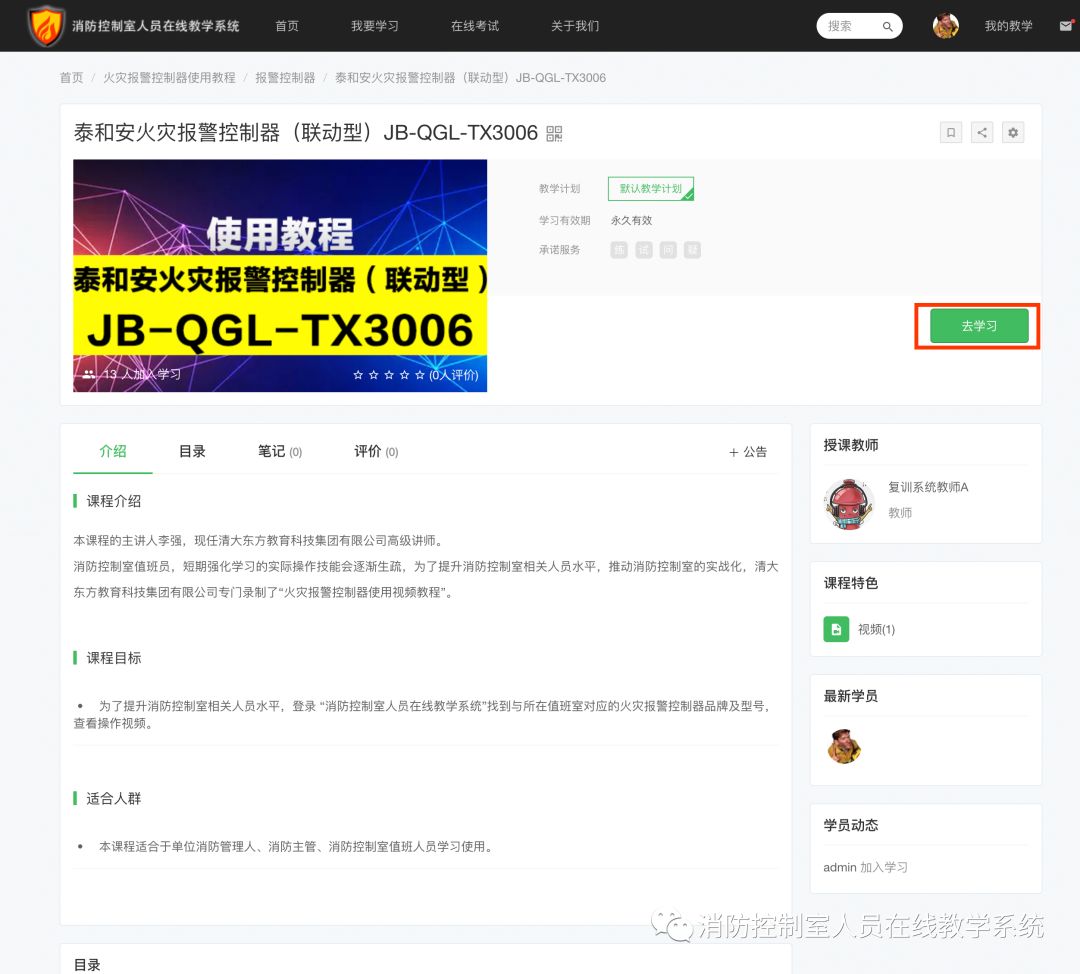
Task: Click the 适合人群 section heading
Action: (x=114, y=798)
